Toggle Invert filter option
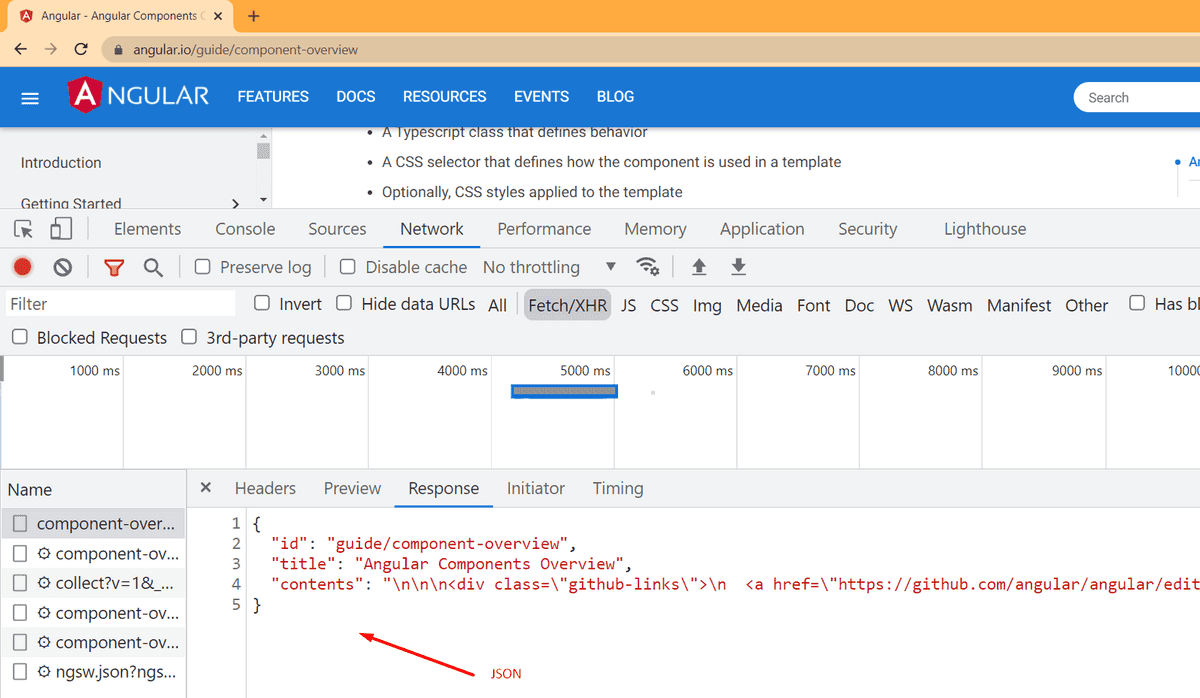Image resolution: width=1200 pixels, height=698 pixels. [261, 304]
